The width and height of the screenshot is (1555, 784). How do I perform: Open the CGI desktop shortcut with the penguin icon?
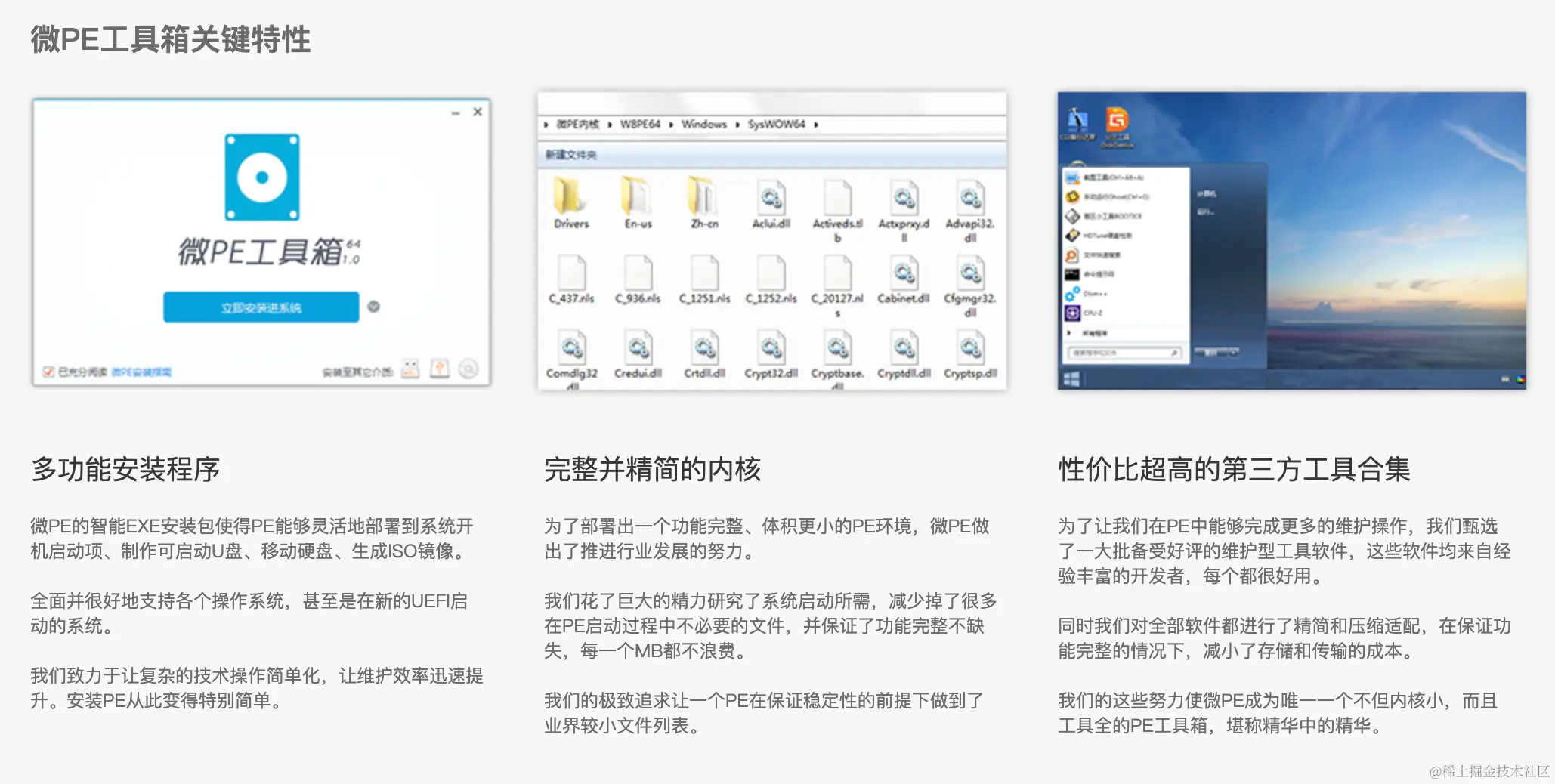[1077, 124]
